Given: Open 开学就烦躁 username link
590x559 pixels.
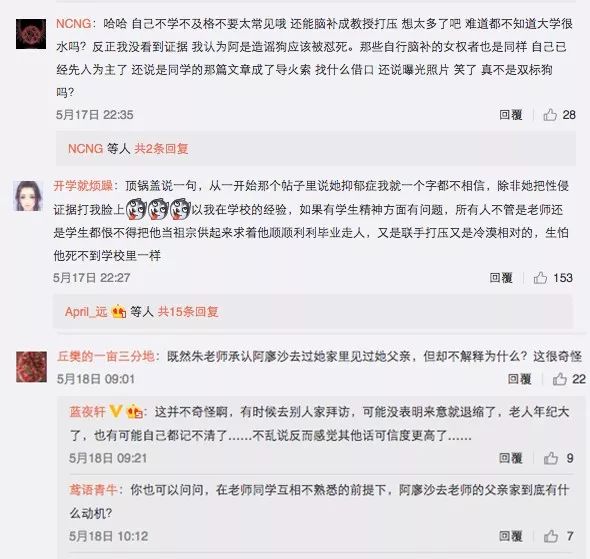Looking at the screenshot, I should pyautogui.click(x=83, y=185).
